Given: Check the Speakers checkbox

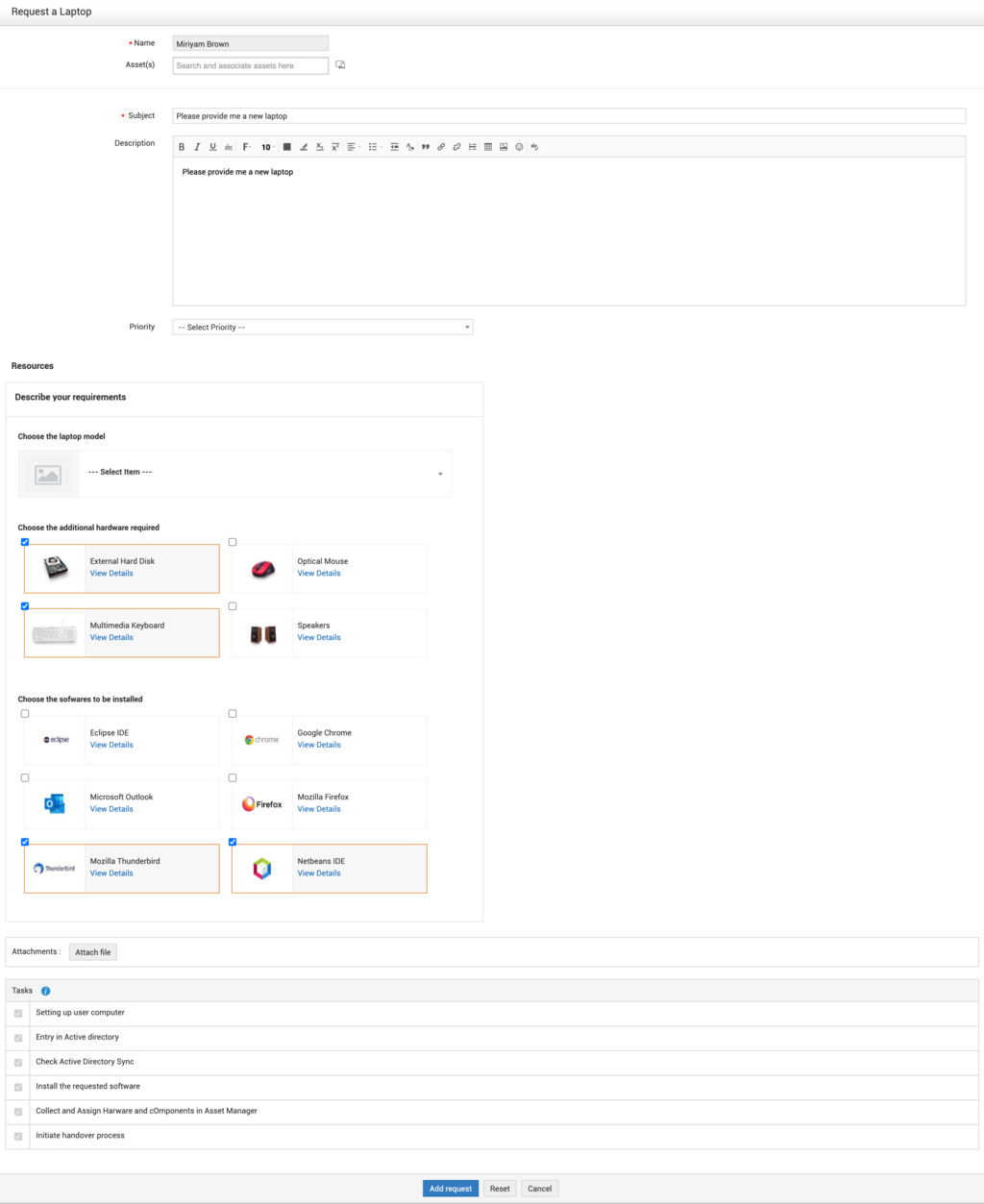Looking at the screenshot, I should point(233,606).
